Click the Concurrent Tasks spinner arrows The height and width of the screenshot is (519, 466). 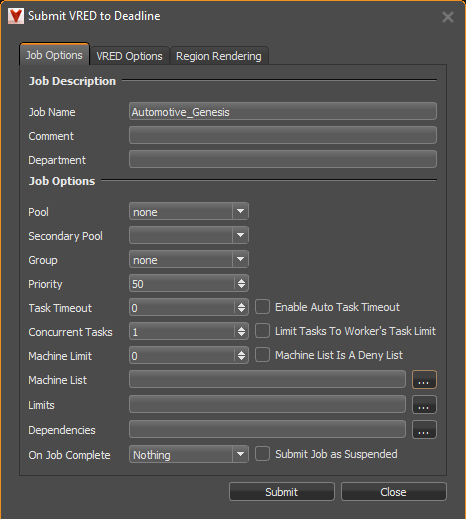(241, 331)
